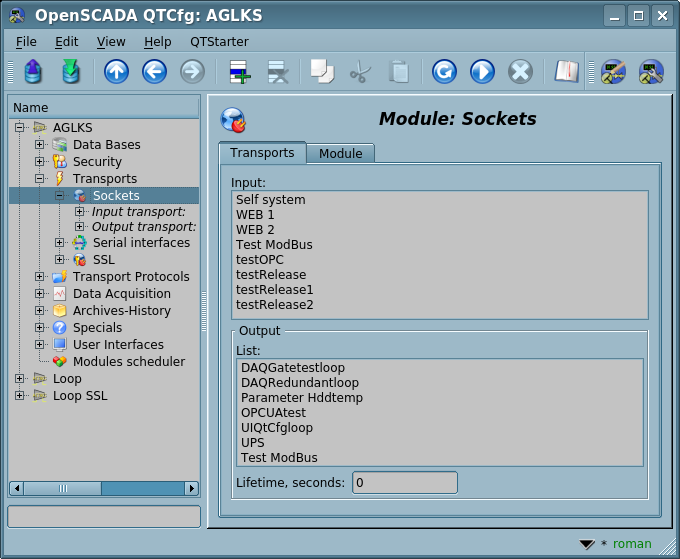680x559 pixels.
Task: Expand the Loop SSL tree node
Action: tap(20, 396)
